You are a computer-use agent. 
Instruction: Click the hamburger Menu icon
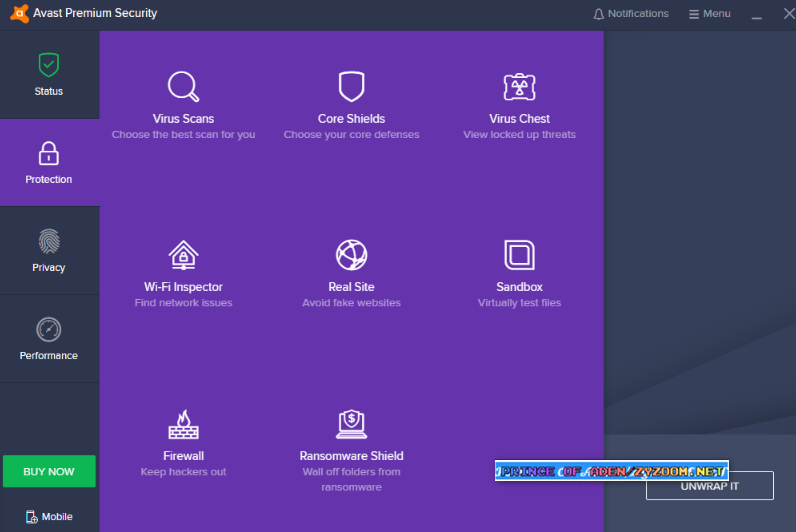693,14
